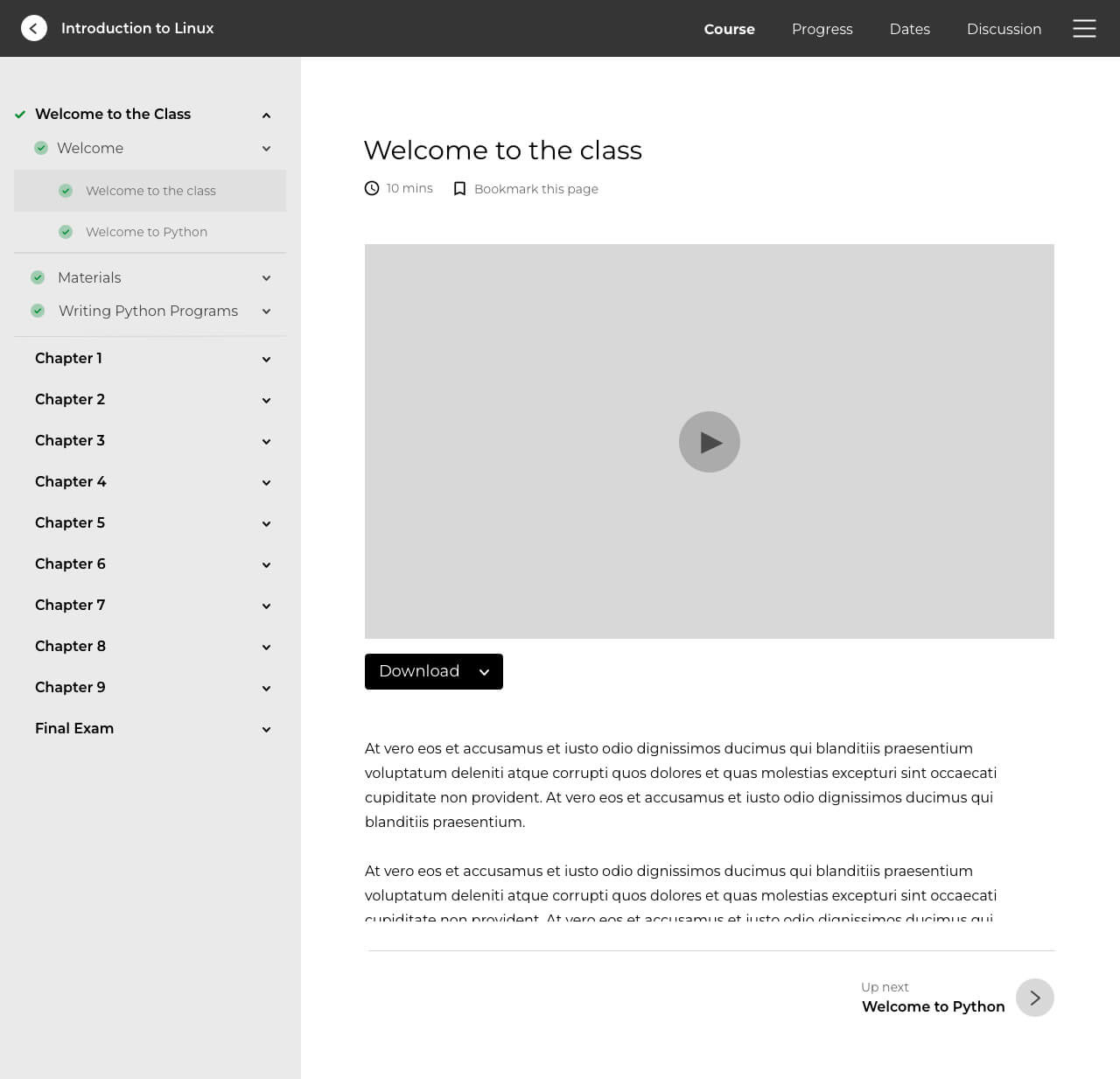The height and width of the screenshot is (1079, 1120).
Task: Click the back arrow circle icon
Action: click(x=34, y=29)
